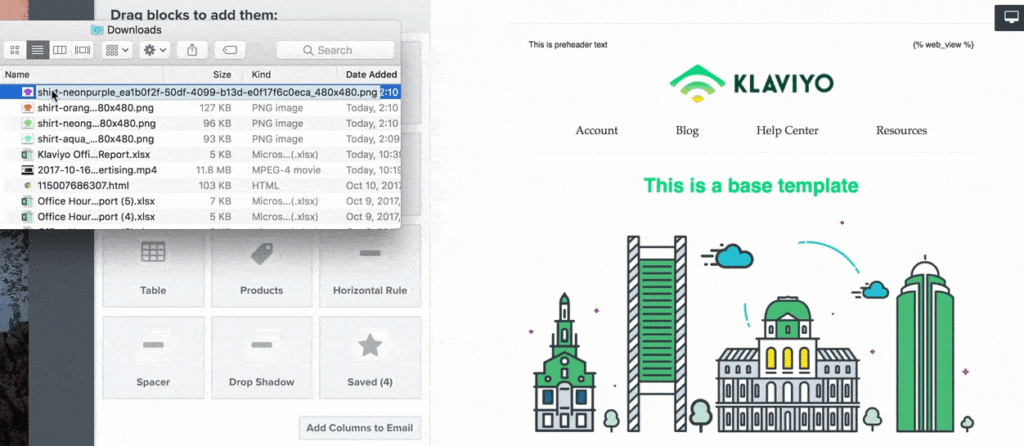Viewport: 1024px width, 446px height.
Task: Open the Finder gear action menu
Action: click(155, 50)
